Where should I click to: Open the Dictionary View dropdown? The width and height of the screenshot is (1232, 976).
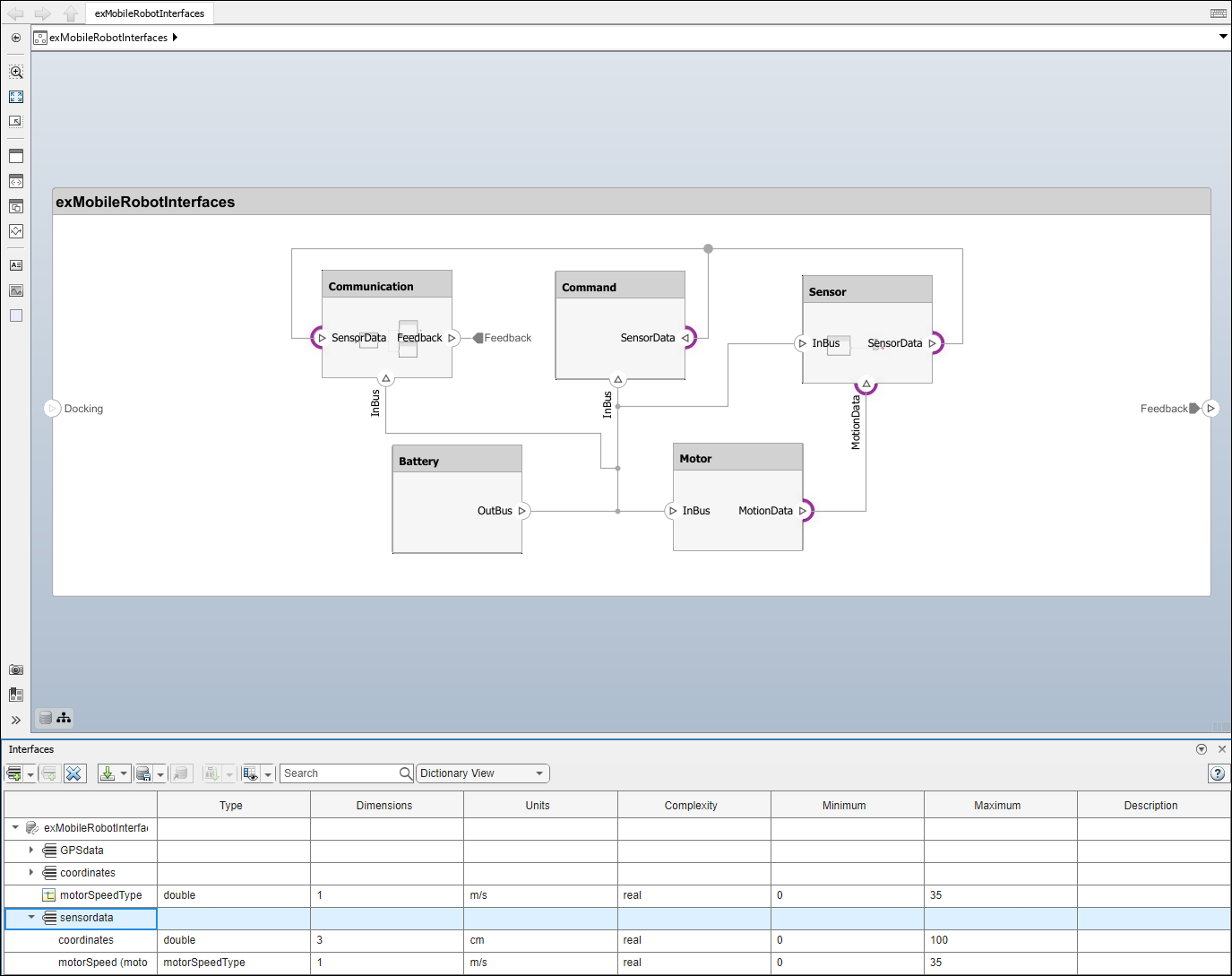tap(482, 773)
